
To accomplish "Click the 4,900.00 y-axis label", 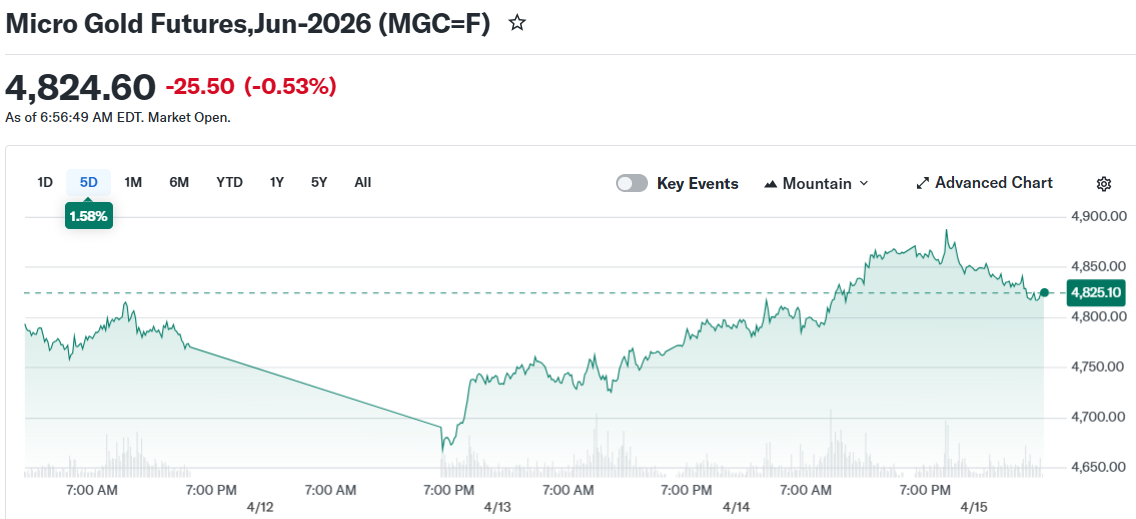I will [1098, 216].
